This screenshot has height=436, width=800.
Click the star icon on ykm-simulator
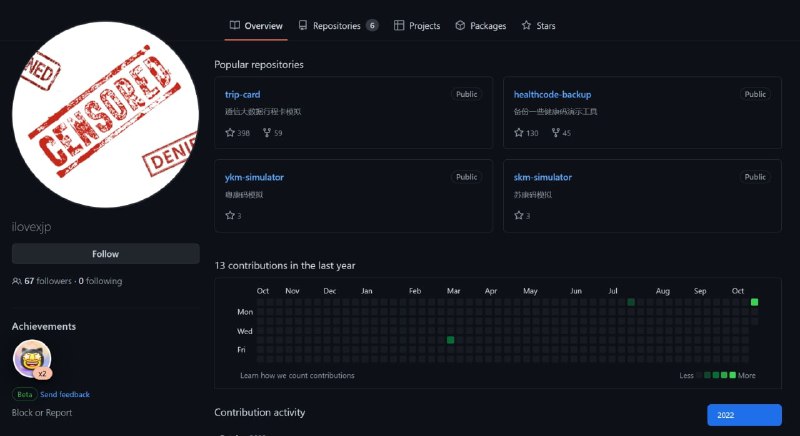(x=230, y=215)
